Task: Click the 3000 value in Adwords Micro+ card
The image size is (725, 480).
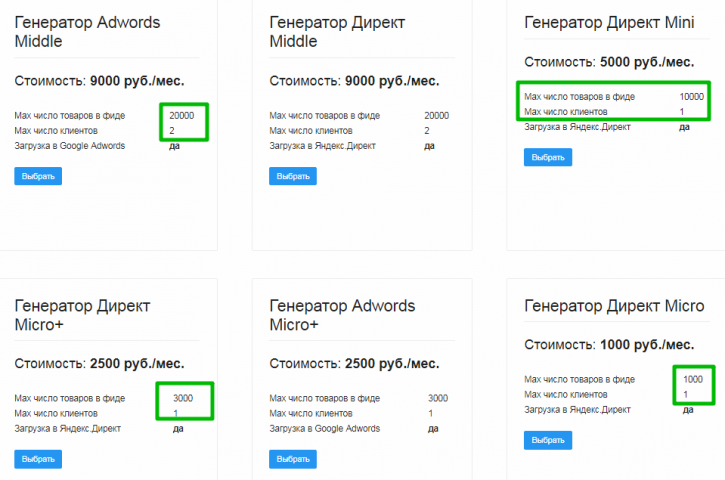Action: (x=438, y=398)
